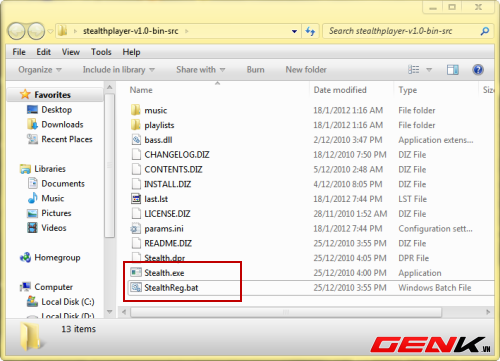The height and width of the screenshot is (361, 500).
Task: Expand the Organize dropdown
Action: click(40, 70)
